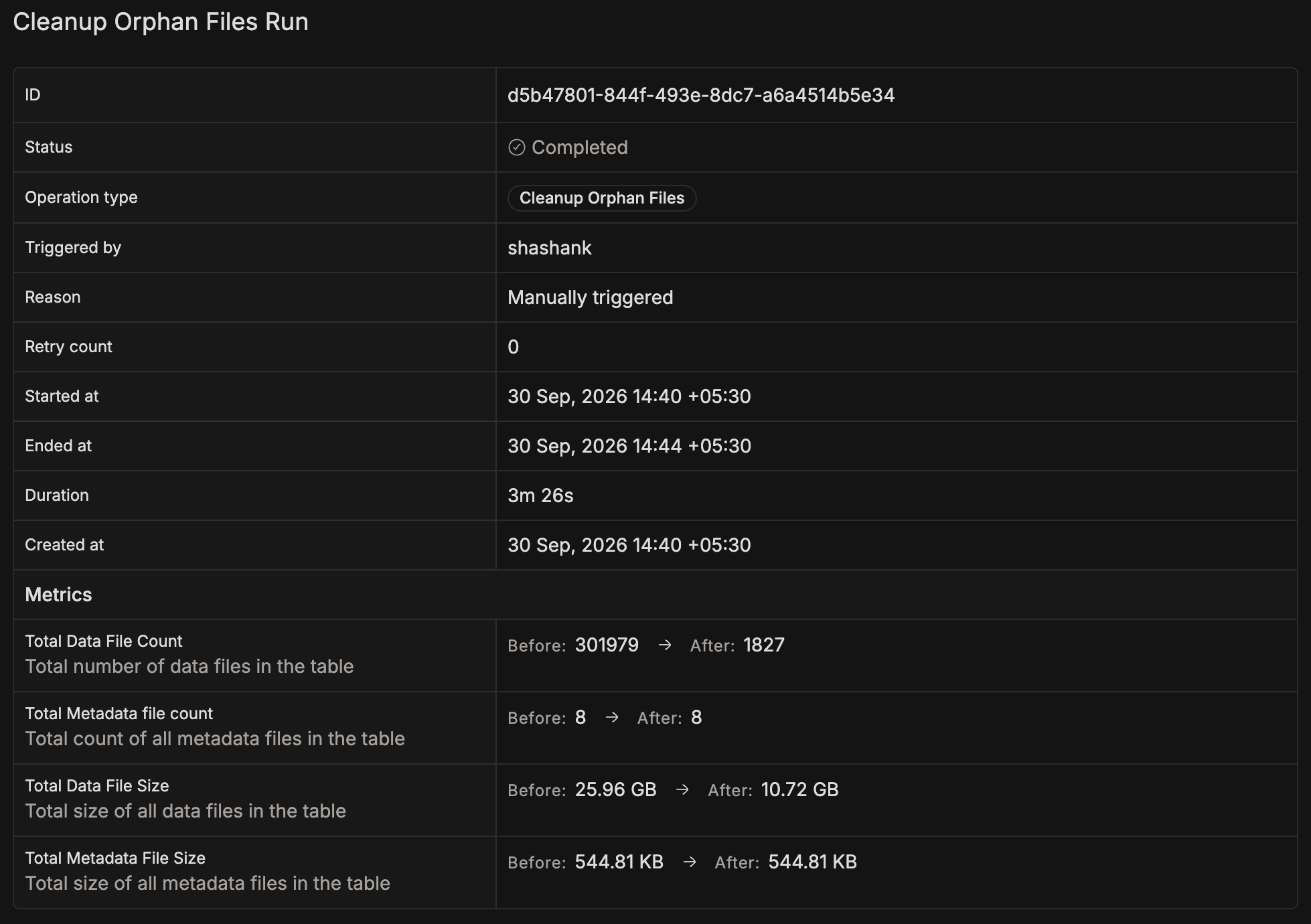Click the 'Total Metadata file count' label
This screenshot has height=924, width=1311.
(x=119, y=714)
